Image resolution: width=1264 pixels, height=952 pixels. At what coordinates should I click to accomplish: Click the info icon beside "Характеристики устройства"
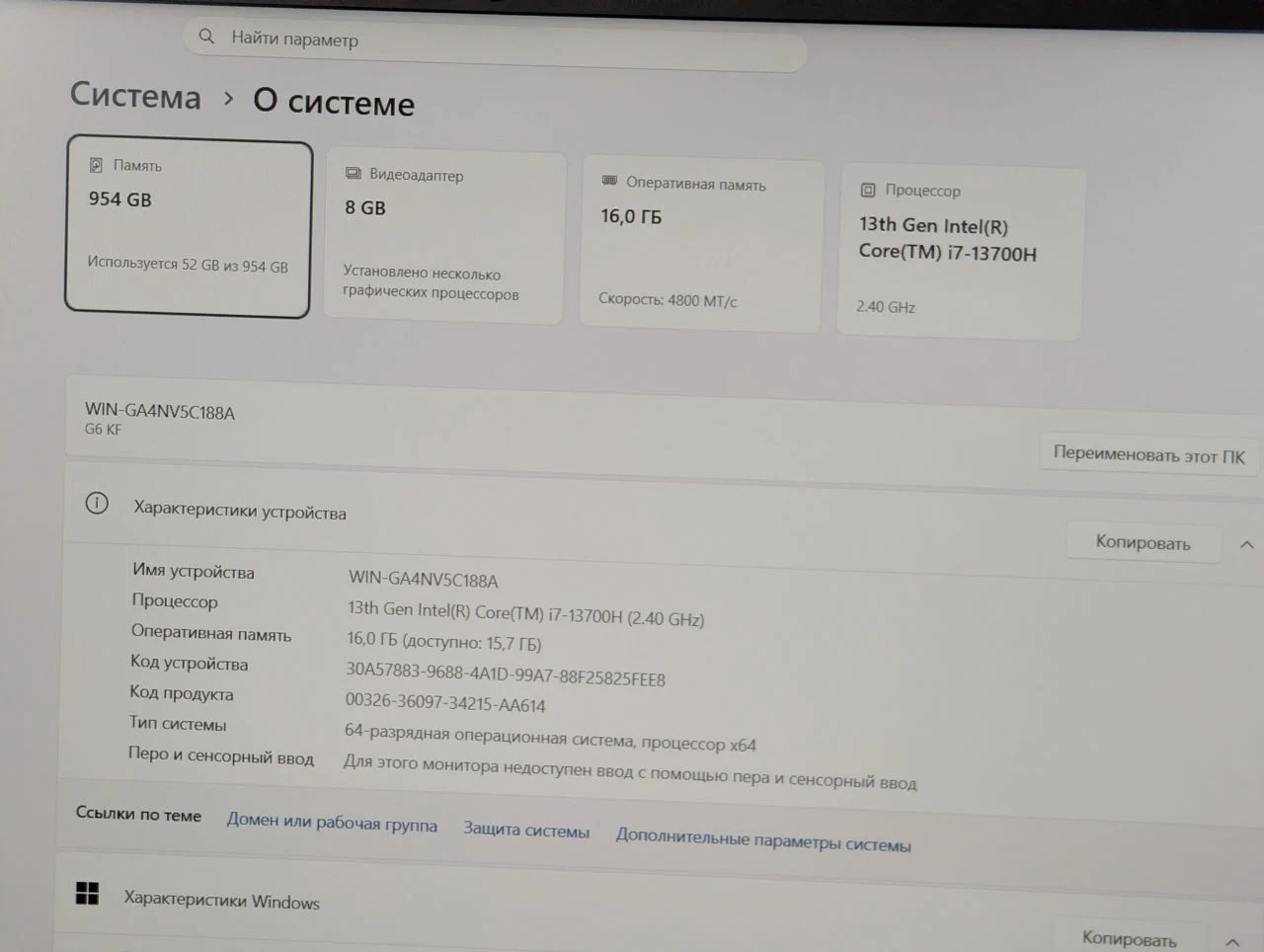pyautogui.click(x=97, y=504)
